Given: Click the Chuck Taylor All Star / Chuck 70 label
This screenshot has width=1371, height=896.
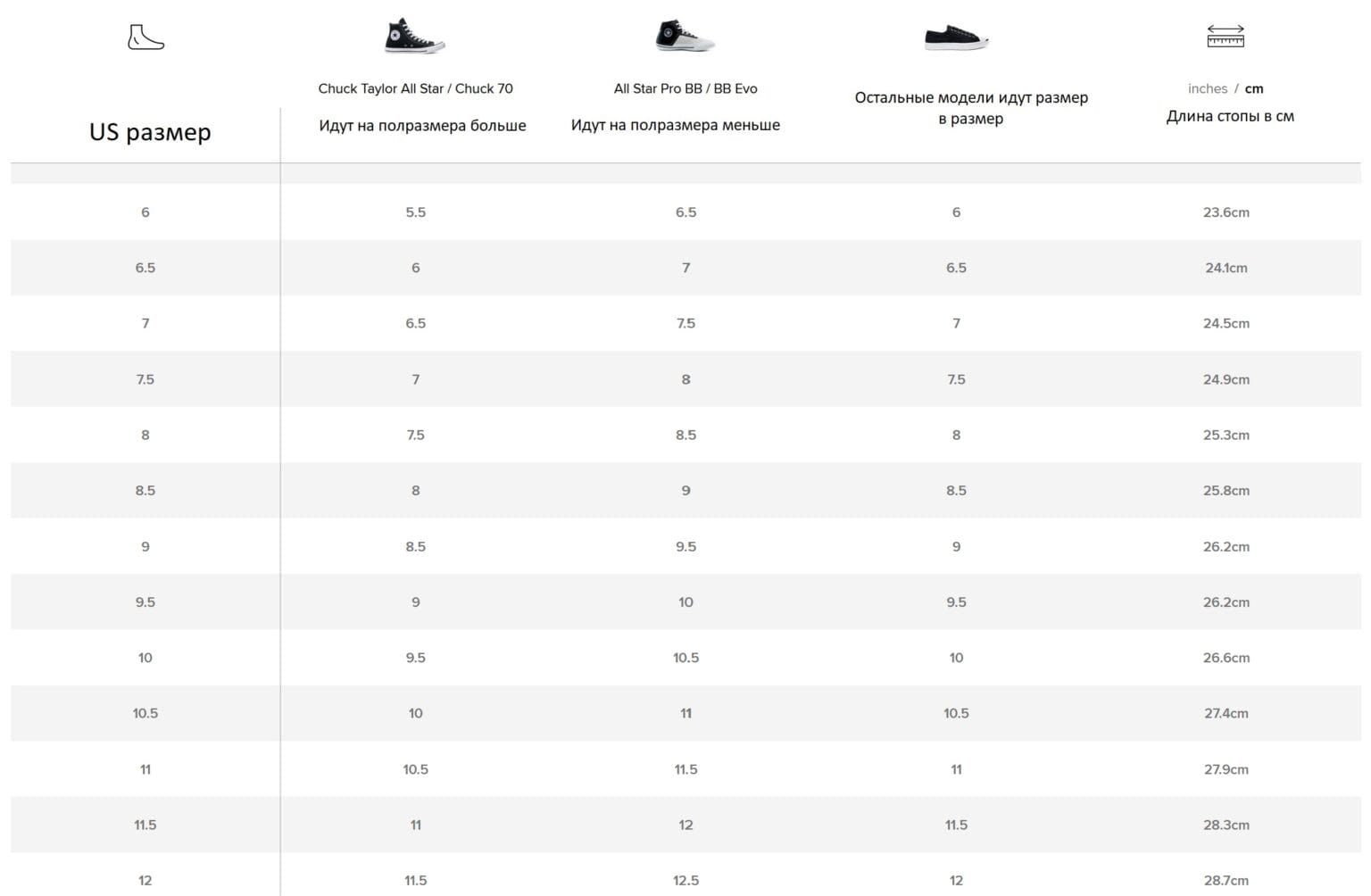Looking at the screenshot, I should [415, 88].
